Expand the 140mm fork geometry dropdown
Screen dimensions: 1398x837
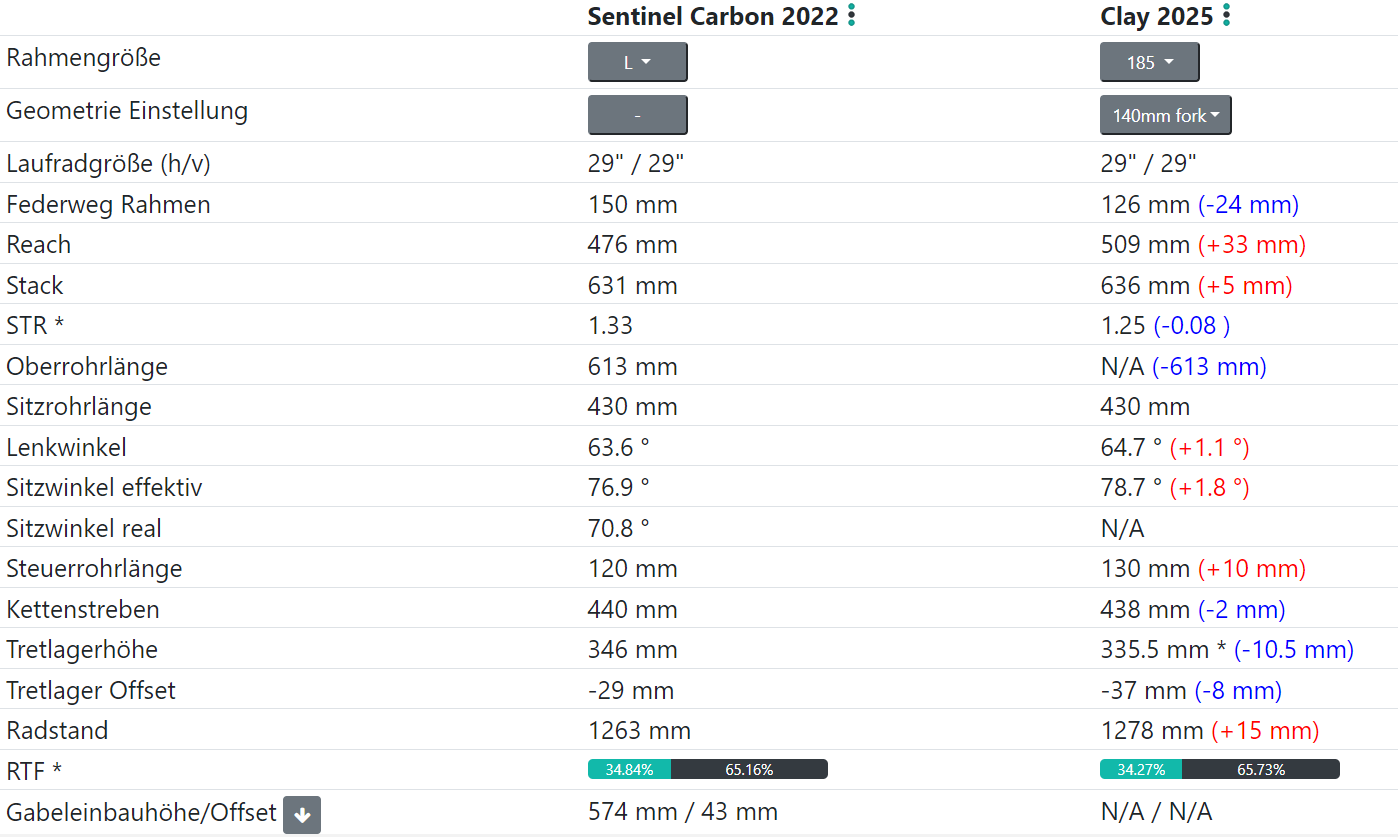1165,116
